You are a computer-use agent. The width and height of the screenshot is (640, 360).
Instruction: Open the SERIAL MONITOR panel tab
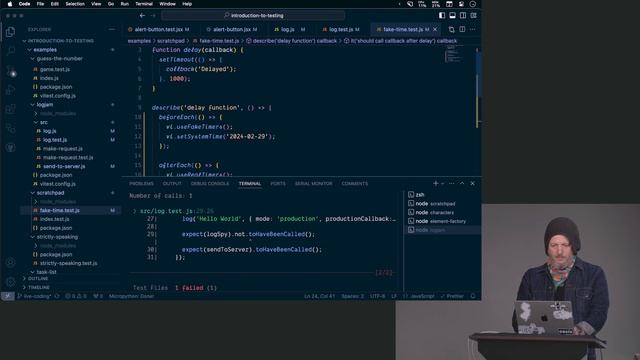point(313,184)
